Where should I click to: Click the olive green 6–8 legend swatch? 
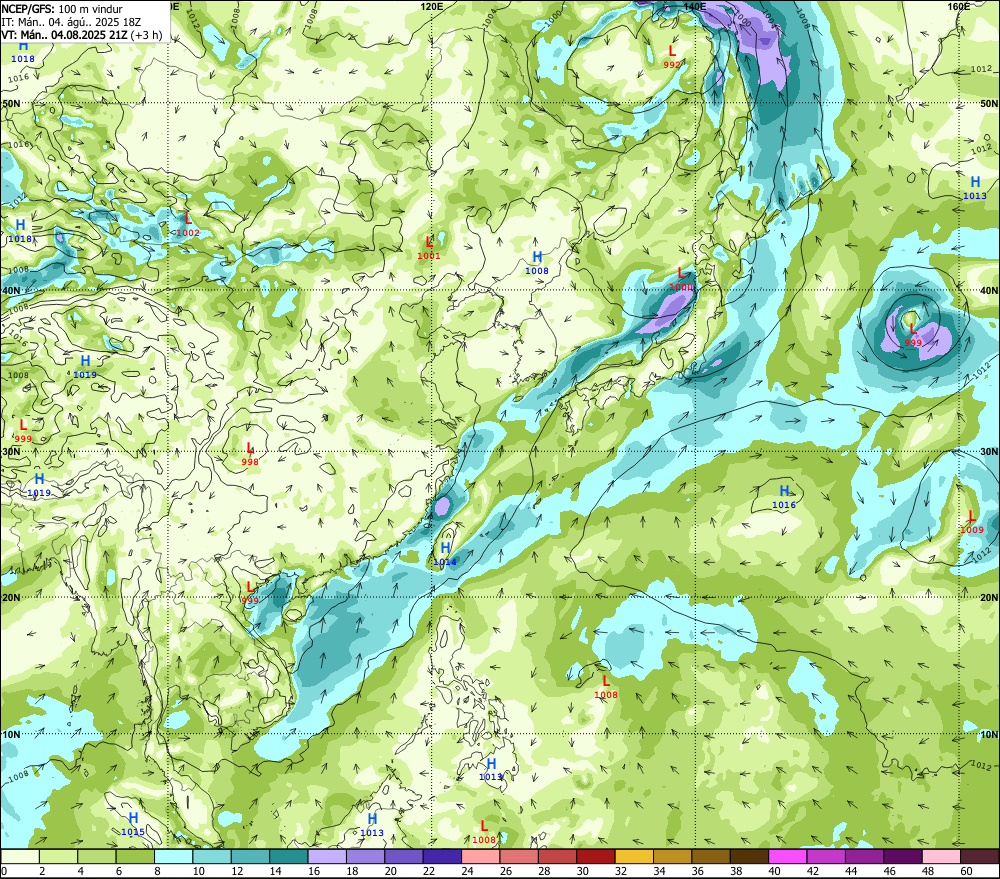coord(135,856)
